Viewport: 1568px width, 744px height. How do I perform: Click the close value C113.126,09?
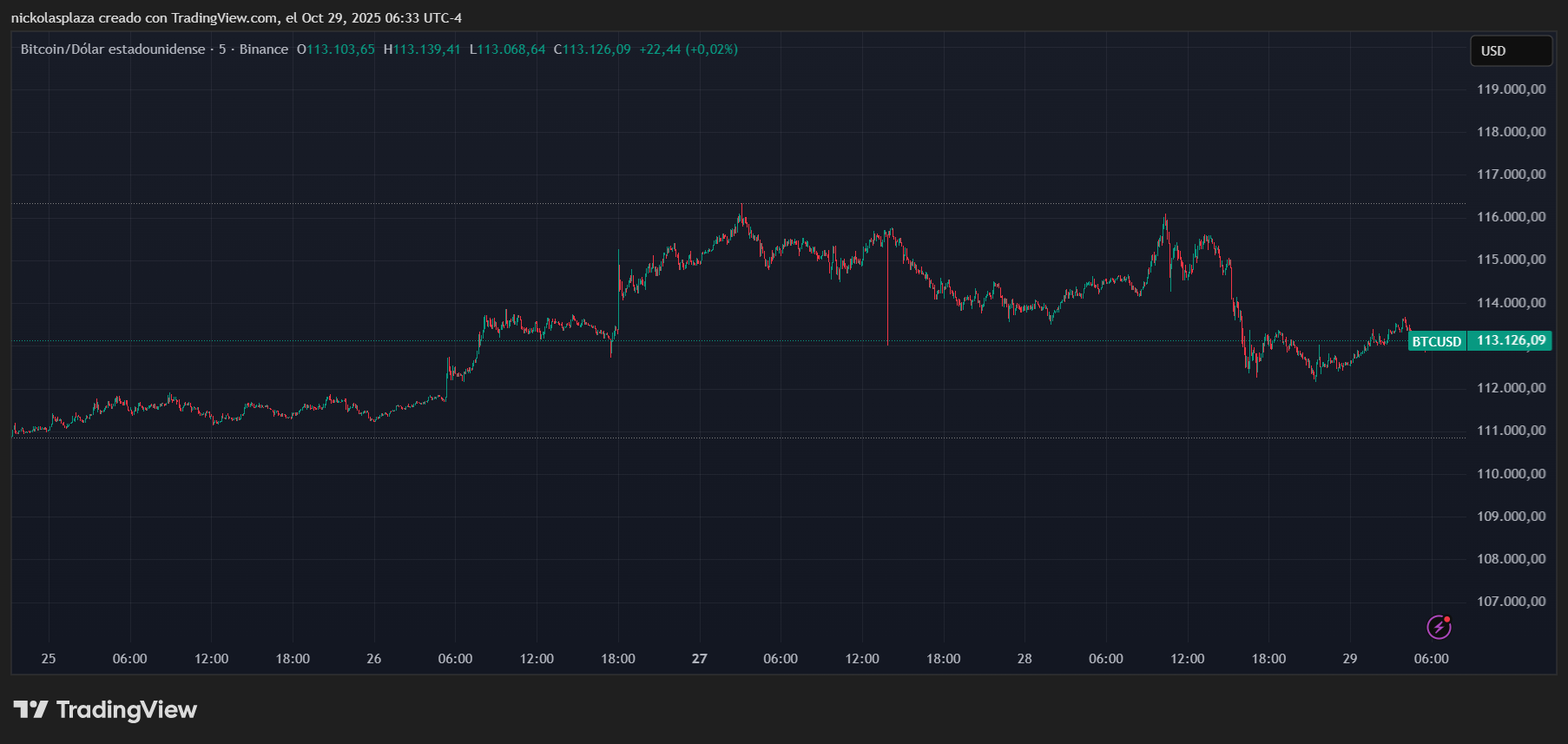592,49
